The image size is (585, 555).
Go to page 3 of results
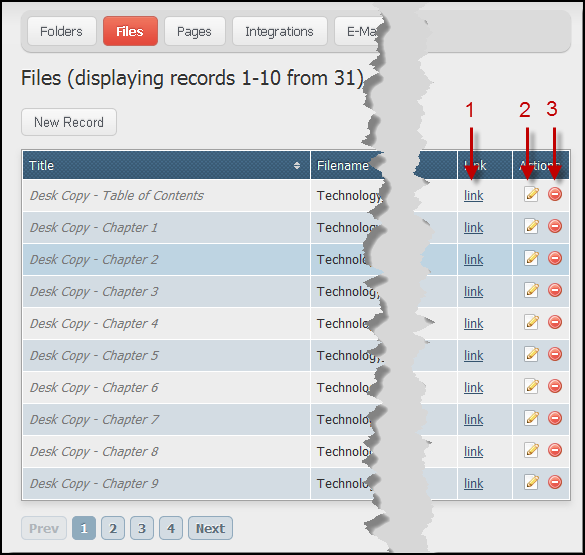tap(142, 528)
